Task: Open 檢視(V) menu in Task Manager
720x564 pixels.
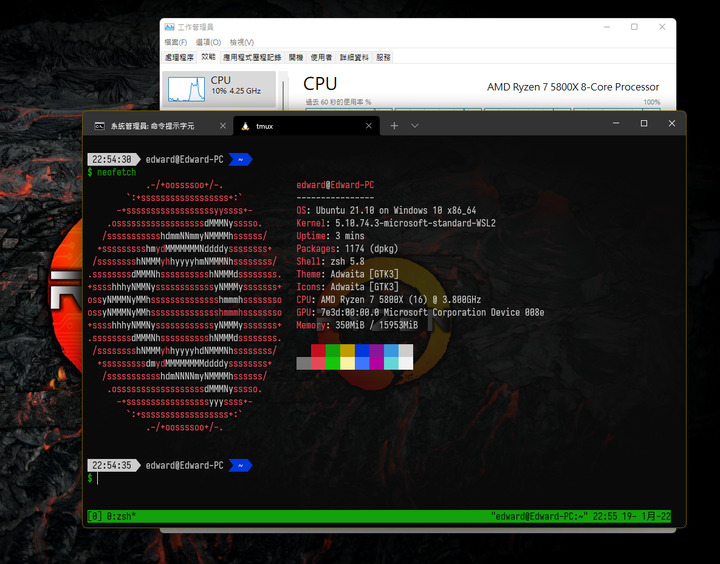Action: tap(242, 42)
